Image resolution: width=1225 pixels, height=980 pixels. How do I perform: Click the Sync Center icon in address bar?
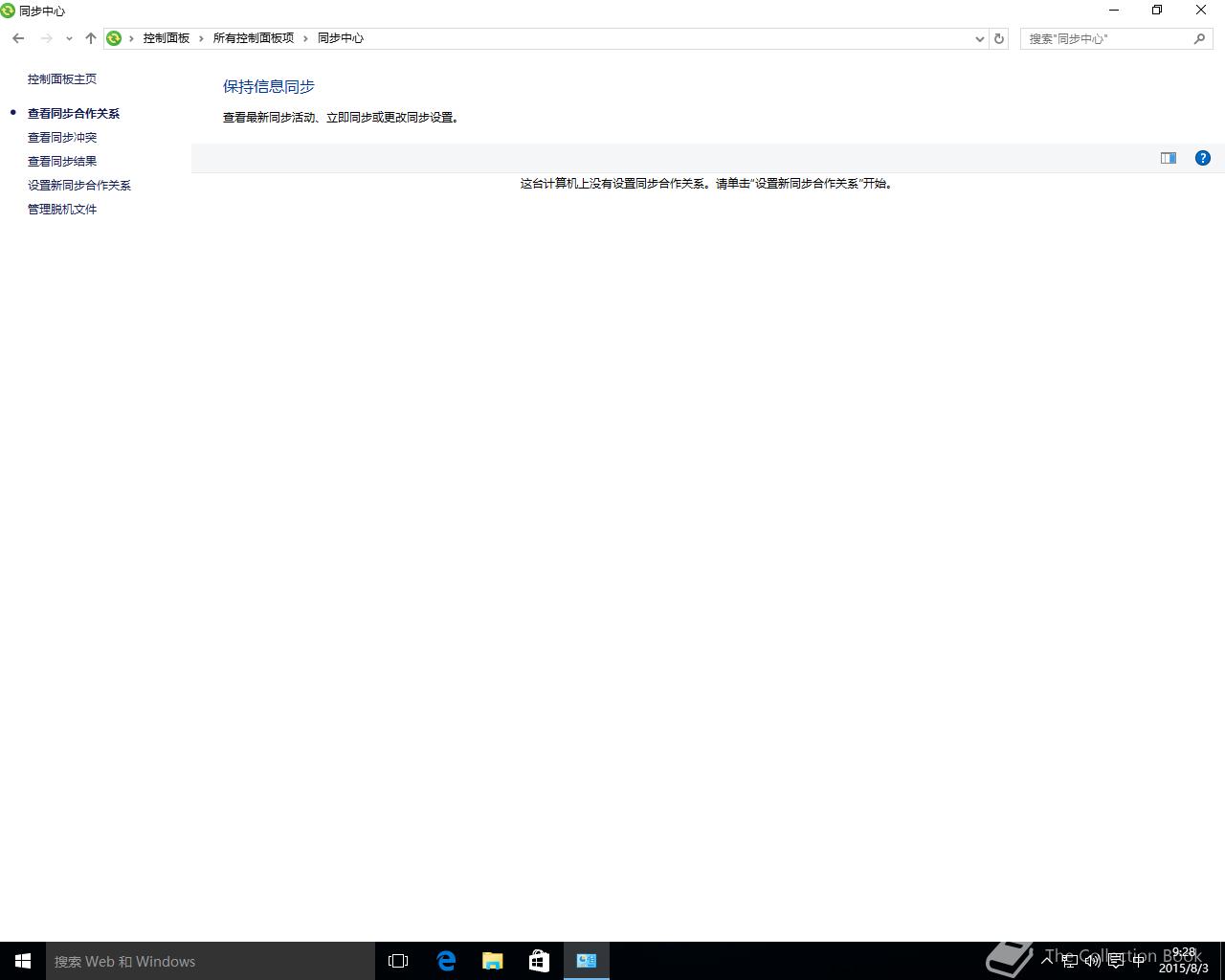tap(114, 38)
